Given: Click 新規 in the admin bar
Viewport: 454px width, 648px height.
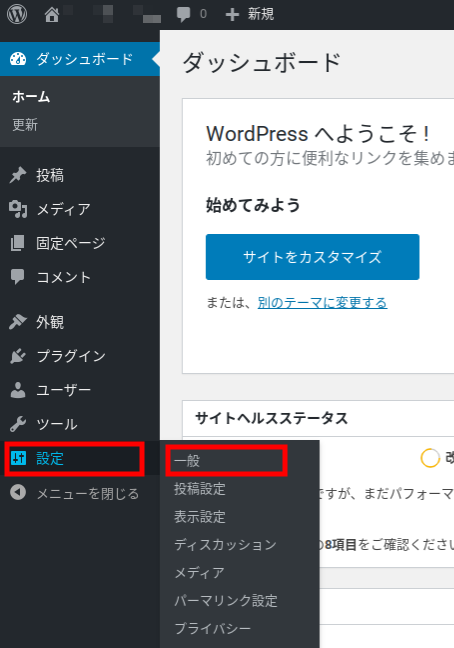Looking at the screenshot, I should [x=261, y=14].
